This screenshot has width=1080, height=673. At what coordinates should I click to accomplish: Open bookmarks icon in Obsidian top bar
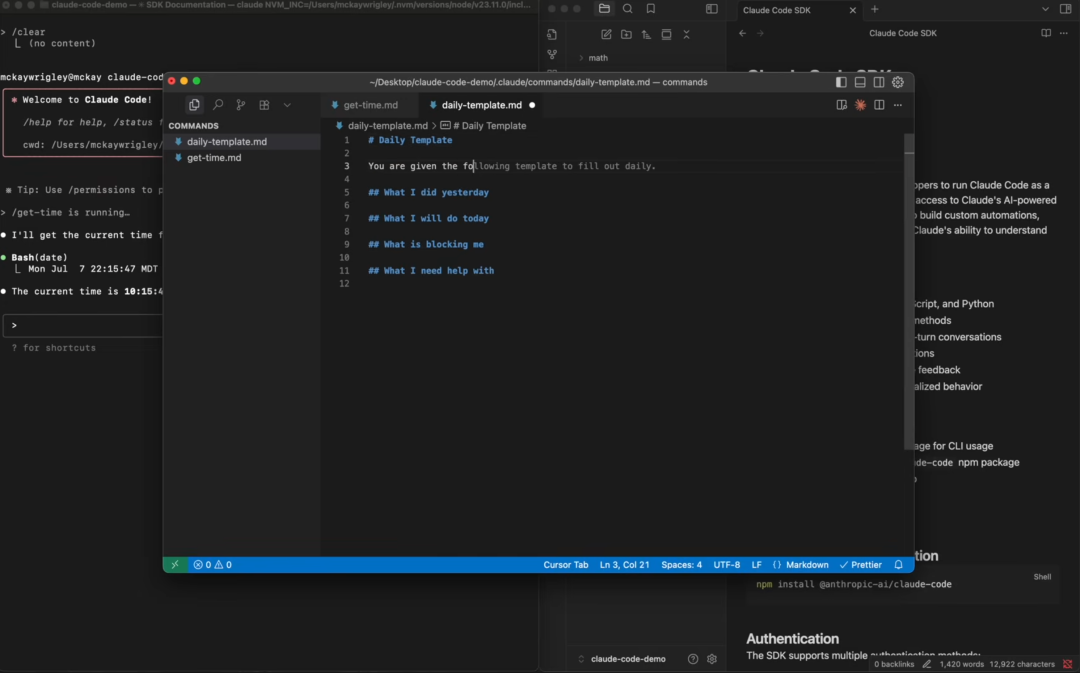(x=651, y=9)
